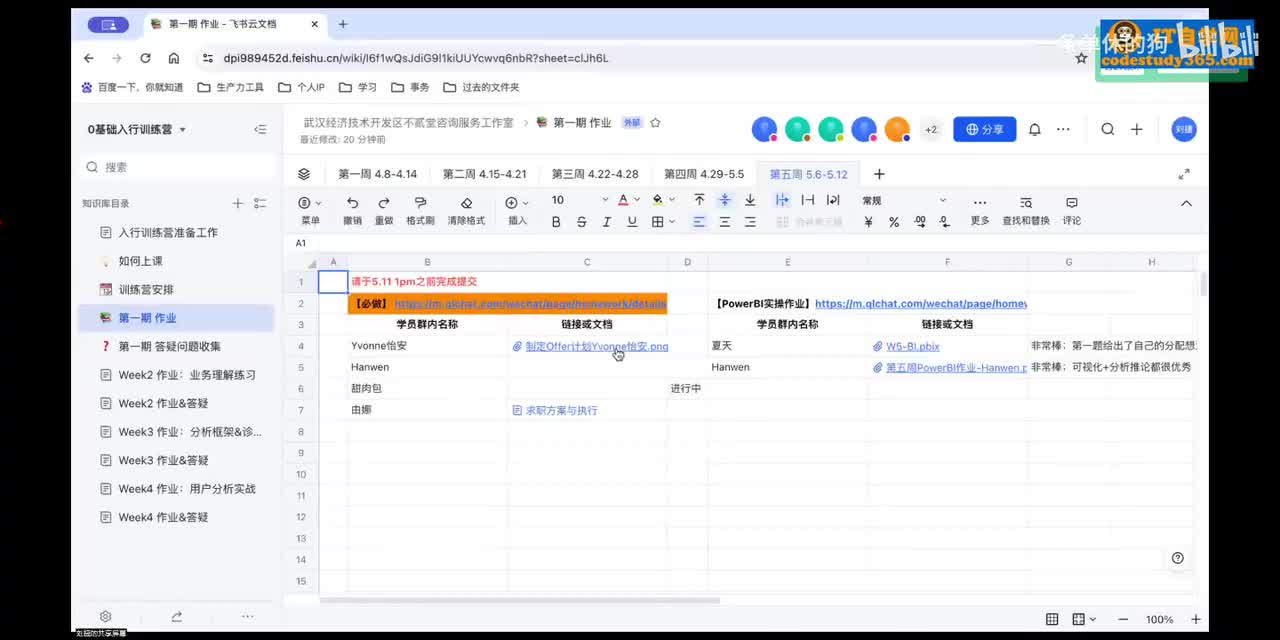Click the 分享 share button
This screenshot has height=640, width=1280.
click(x=985, y=129)
